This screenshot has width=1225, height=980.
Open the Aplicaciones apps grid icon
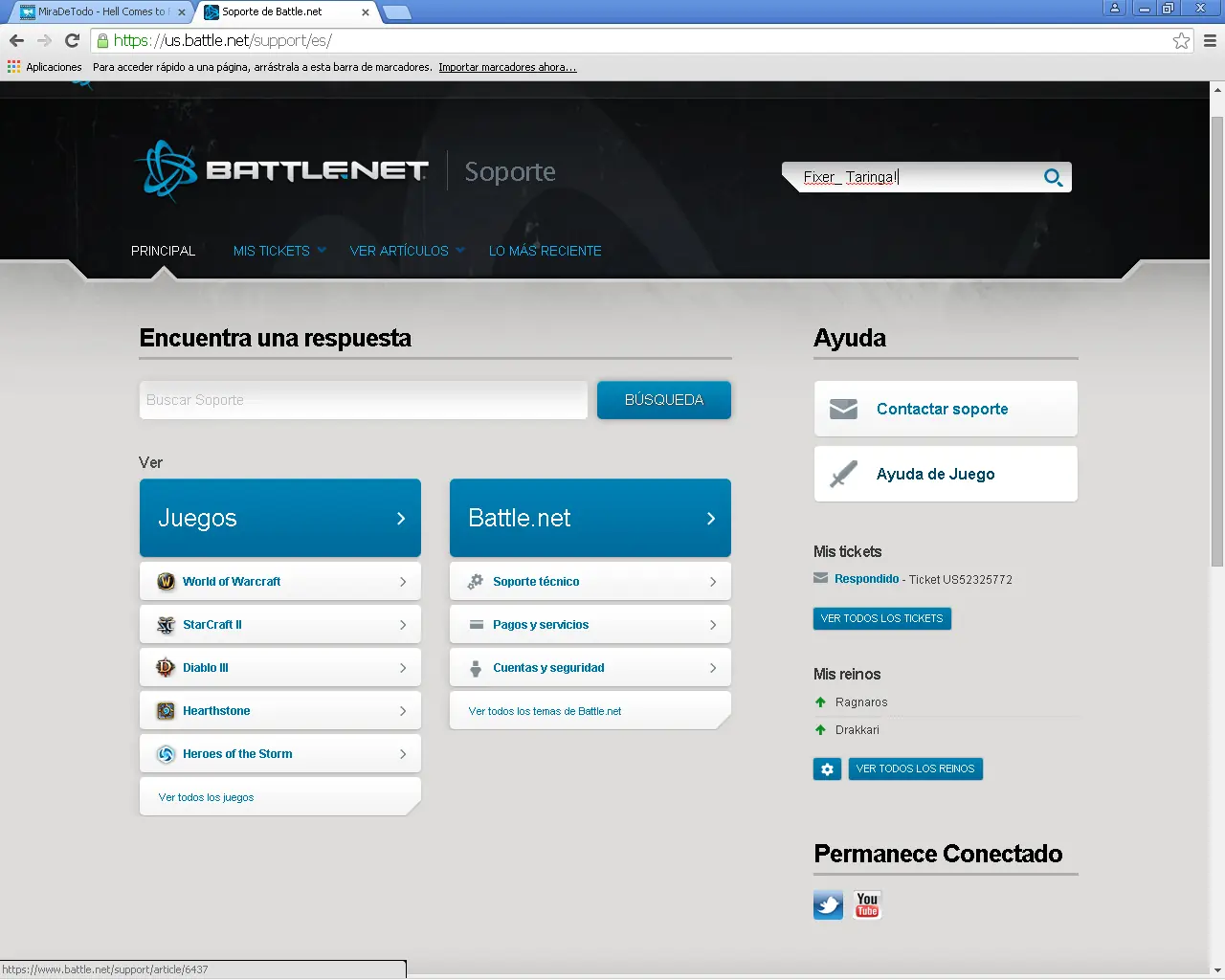[x=13, y=67]
